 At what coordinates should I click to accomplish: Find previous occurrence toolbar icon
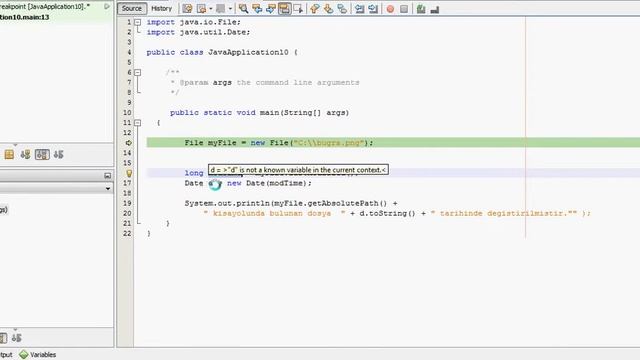point(257,9)
